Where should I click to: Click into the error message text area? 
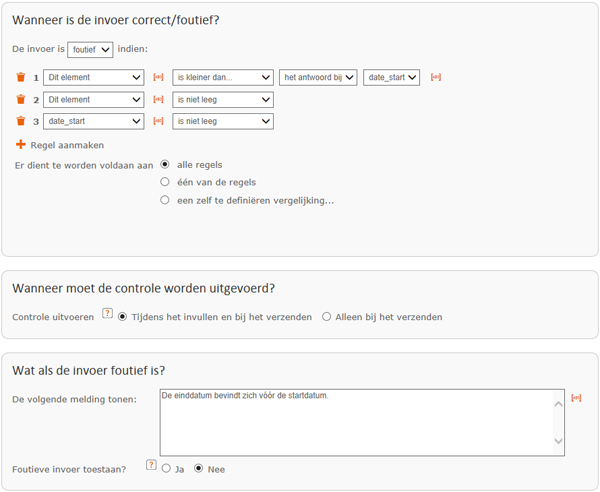pyautogui.click(x=356, y=422)
